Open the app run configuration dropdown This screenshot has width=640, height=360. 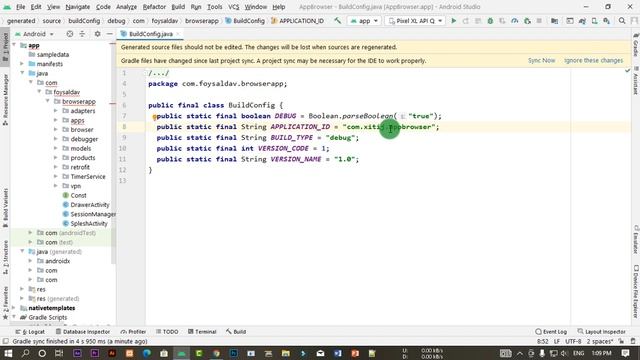coord(364,20)
